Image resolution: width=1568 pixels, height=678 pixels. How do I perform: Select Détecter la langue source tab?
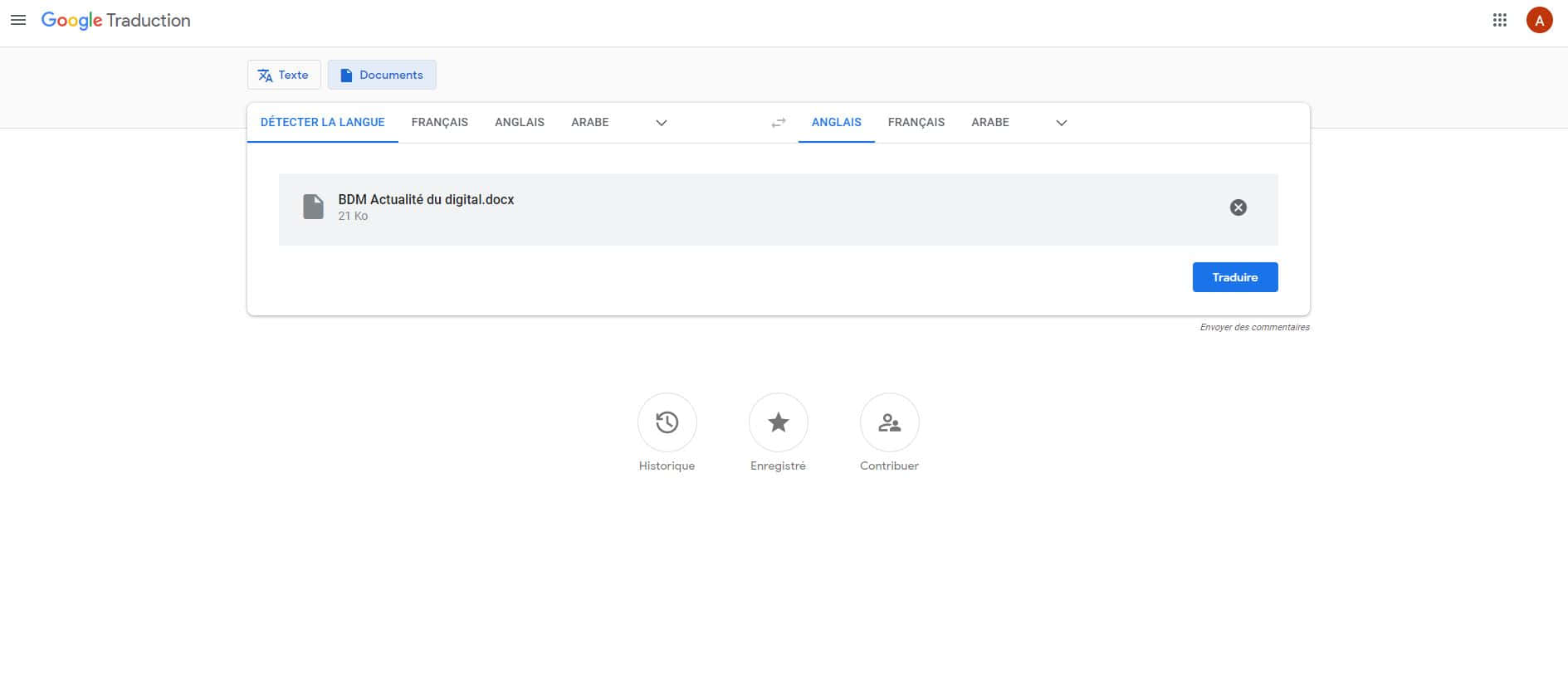[322, 122]
